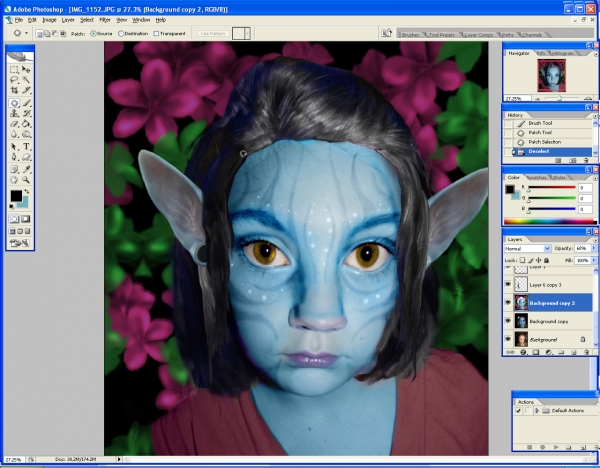The height and width of the screenshot is (468, 600).
Task: Select Source patch radio button
Action: [93, 34]
